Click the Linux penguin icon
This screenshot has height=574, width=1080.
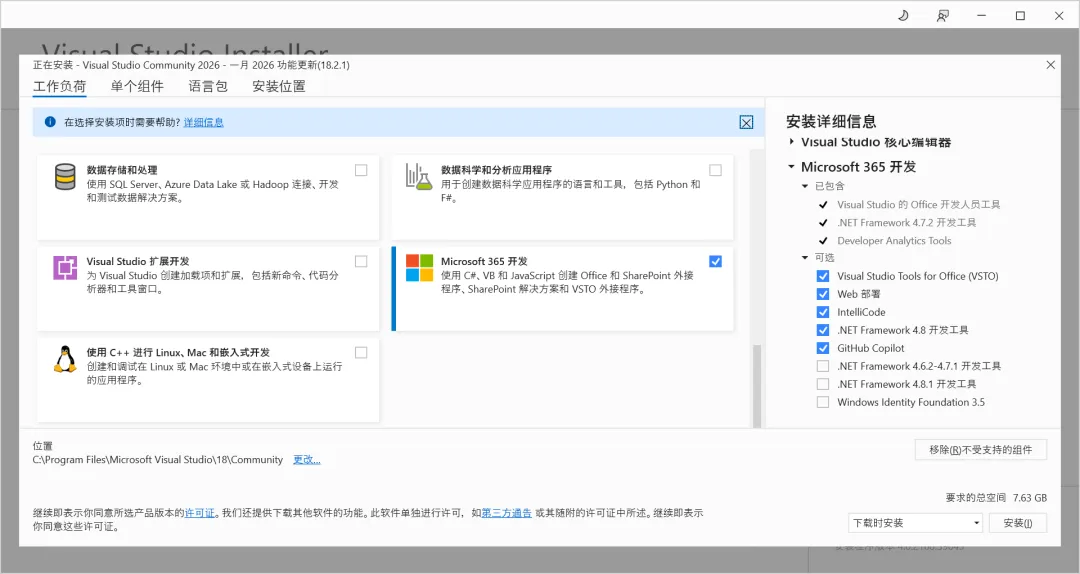[x=65, y=359]
